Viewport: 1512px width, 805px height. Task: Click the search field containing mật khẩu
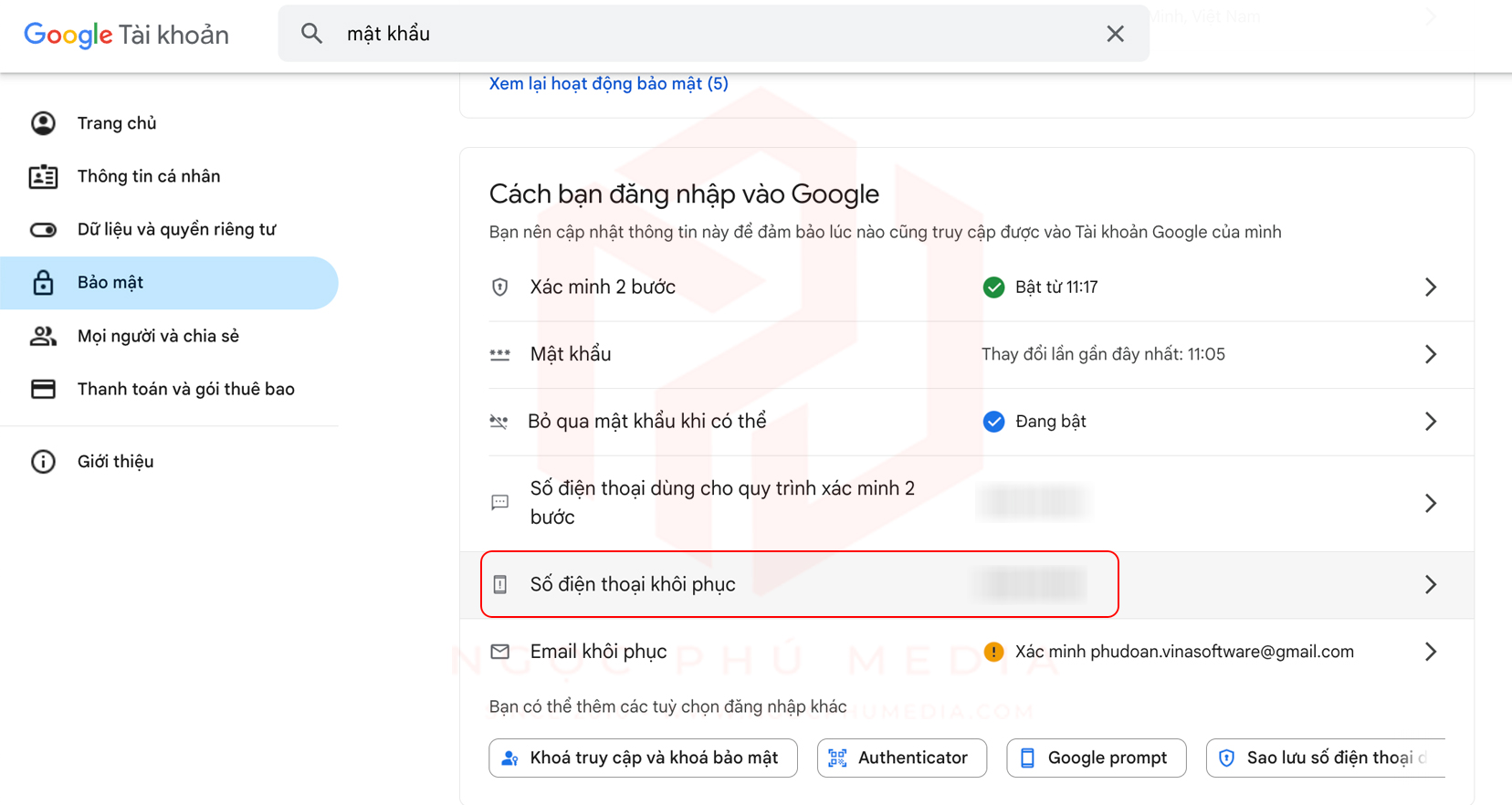(x=713, y=34)
